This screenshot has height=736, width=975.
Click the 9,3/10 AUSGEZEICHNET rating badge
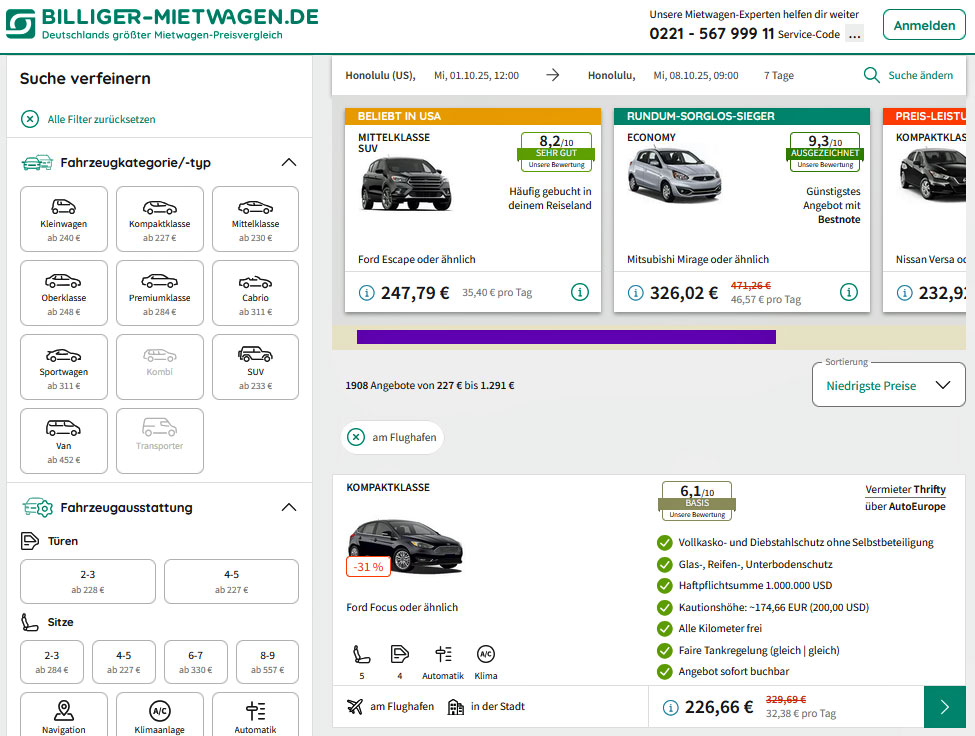825,152
